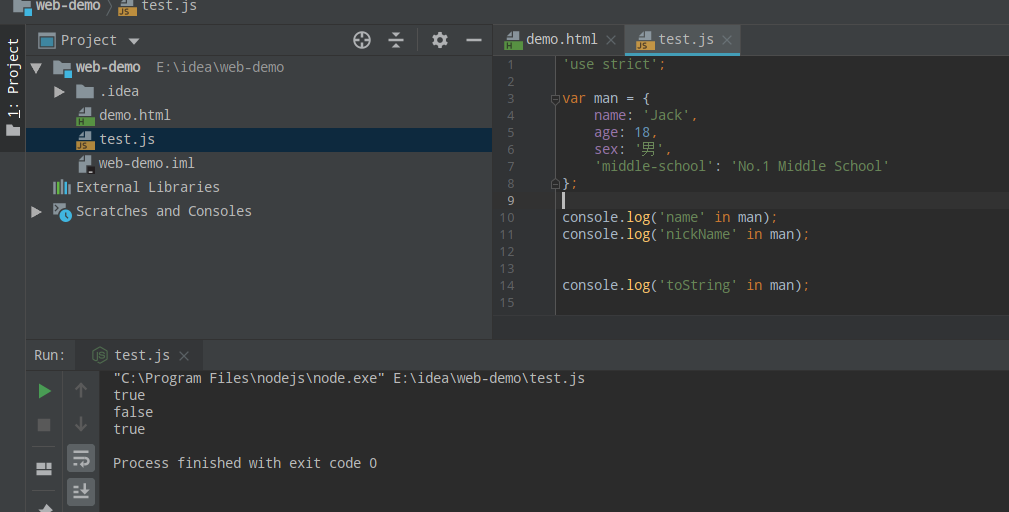Expand Scratches and Consoles node
Image resolution: width=1009 pixels, height=512 pixels.
click(37, 212)
